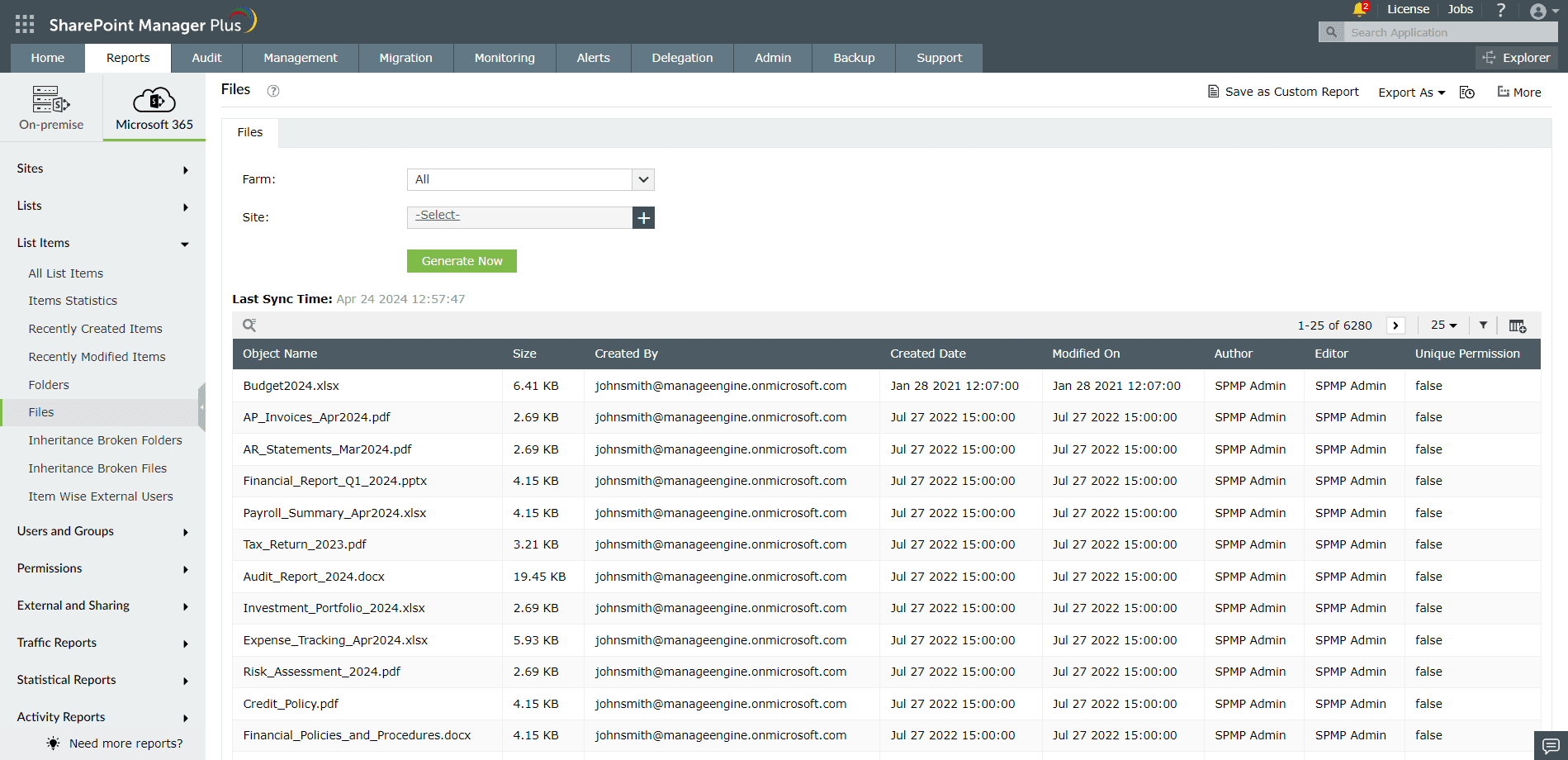Open the column chooser icon
The width and height of the screenshot is (1568, 760).
(1518, 325)
